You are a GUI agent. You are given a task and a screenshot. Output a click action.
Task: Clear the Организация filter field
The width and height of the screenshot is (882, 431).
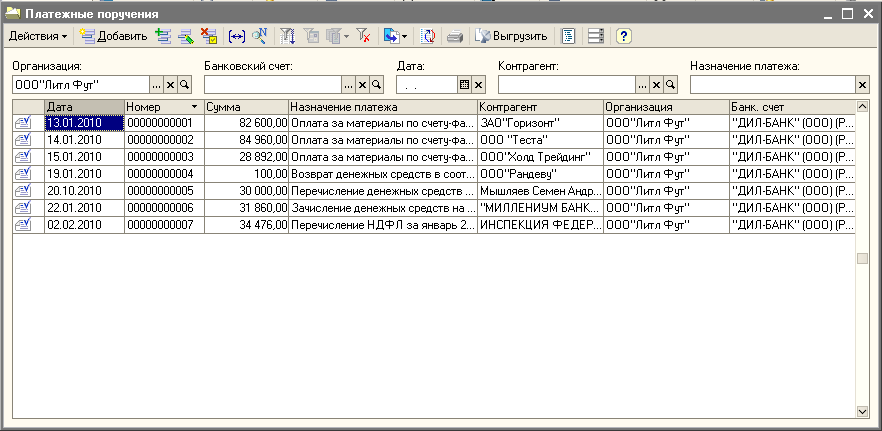(x=171, y=85)
